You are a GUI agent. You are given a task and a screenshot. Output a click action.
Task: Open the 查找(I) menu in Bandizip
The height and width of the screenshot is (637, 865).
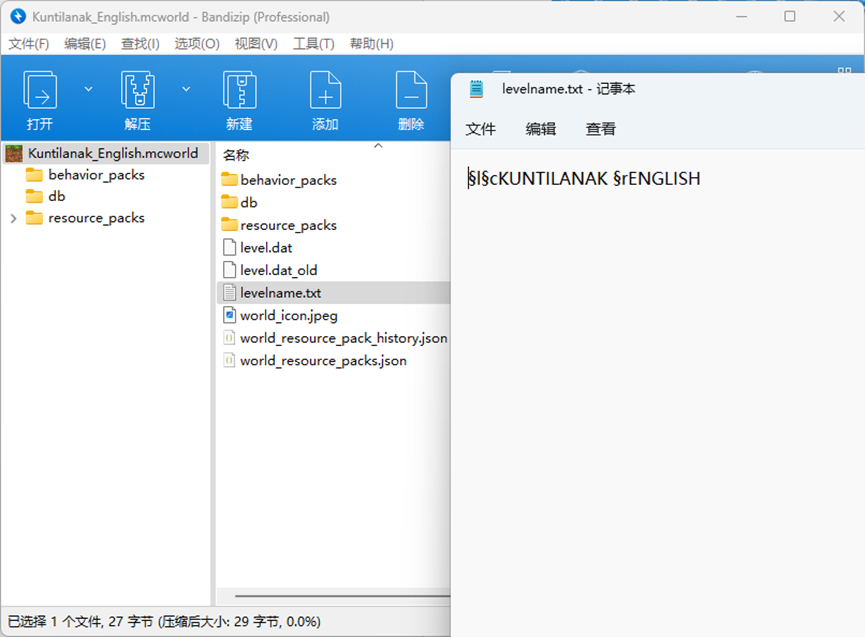pyautogui.click(x=140, y=44)
